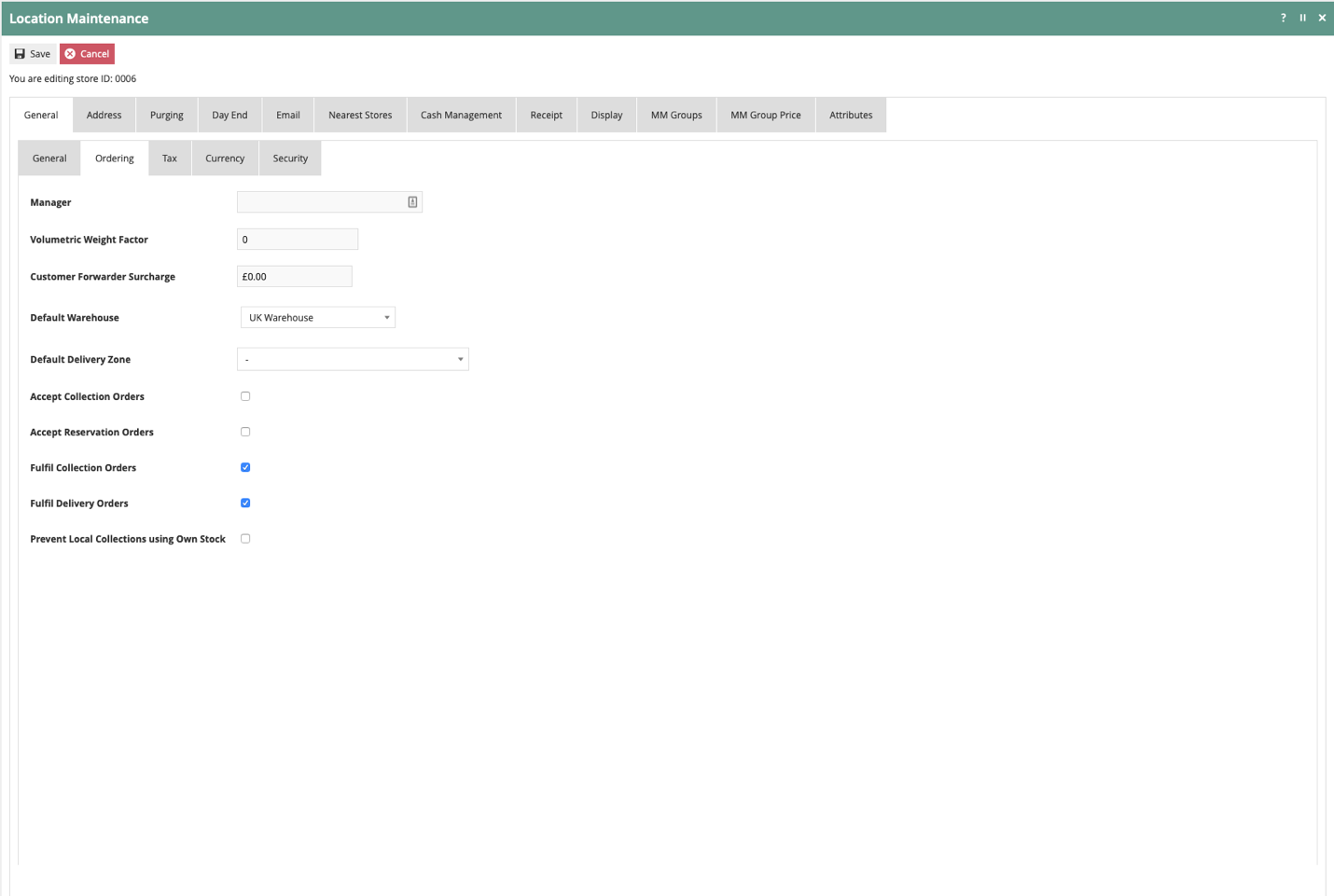The image size is (1334, 896).
Task: Select the Ordering sub-tab
Action: point(115,159)
